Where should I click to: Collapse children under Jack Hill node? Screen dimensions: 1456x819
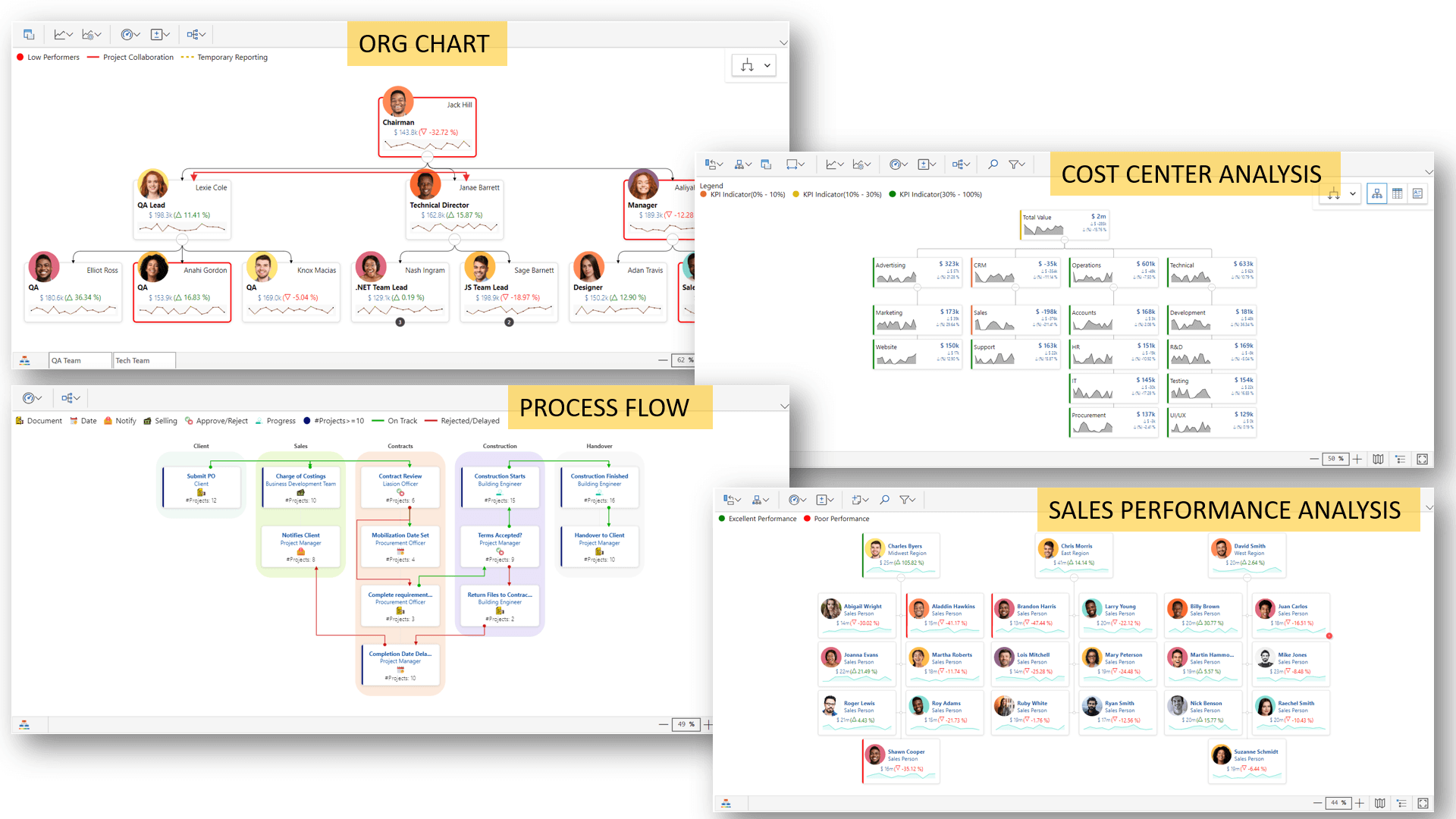point(427,157)
